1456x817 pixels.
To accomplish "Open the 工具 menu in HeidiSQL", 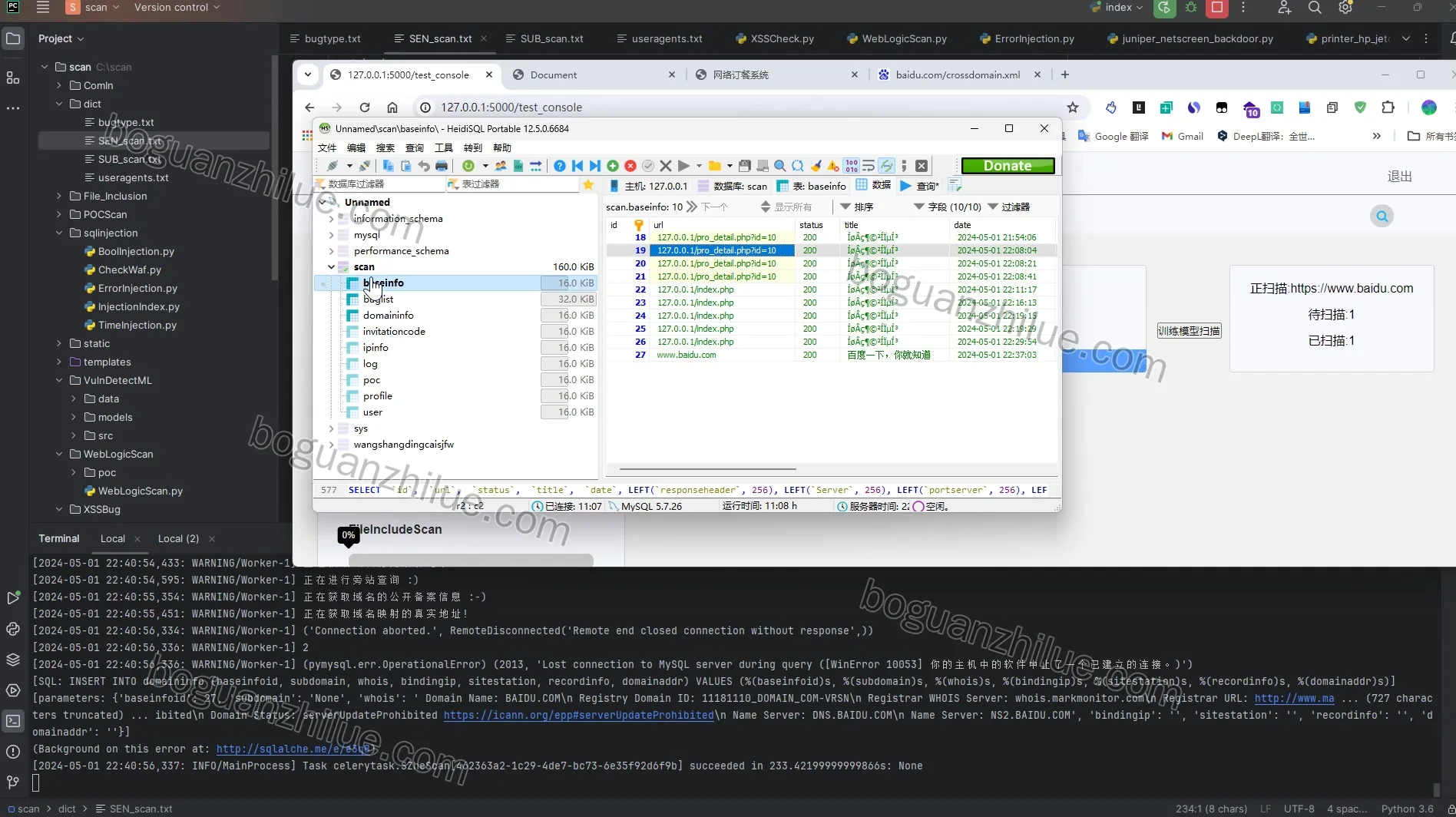I will pos(444,147).
